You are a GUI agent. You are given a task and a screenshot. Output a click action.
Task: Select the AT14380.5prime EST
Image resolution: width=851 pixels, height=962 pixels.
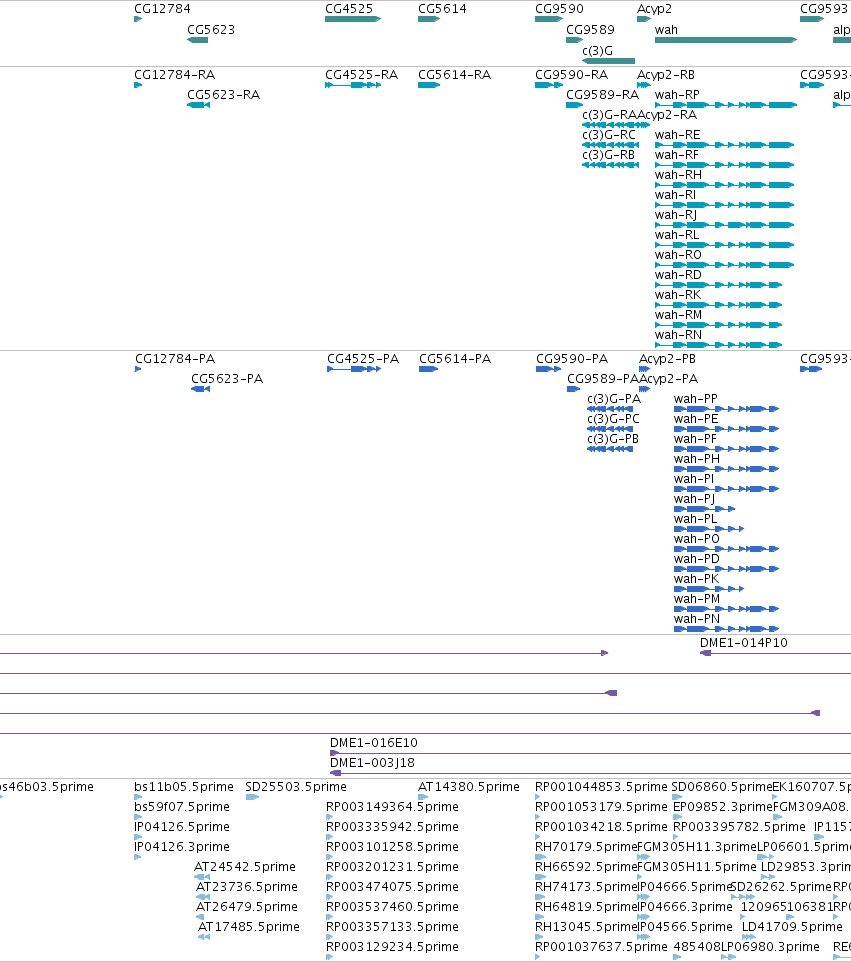[x=423, y=797]
